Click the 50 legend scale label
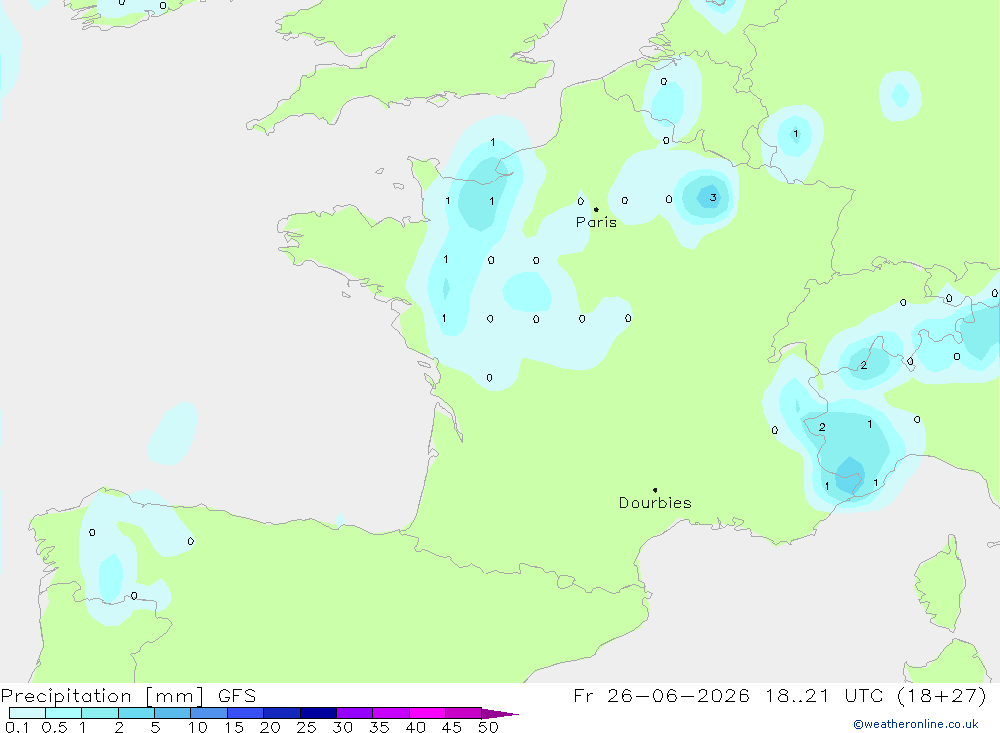 489,727
